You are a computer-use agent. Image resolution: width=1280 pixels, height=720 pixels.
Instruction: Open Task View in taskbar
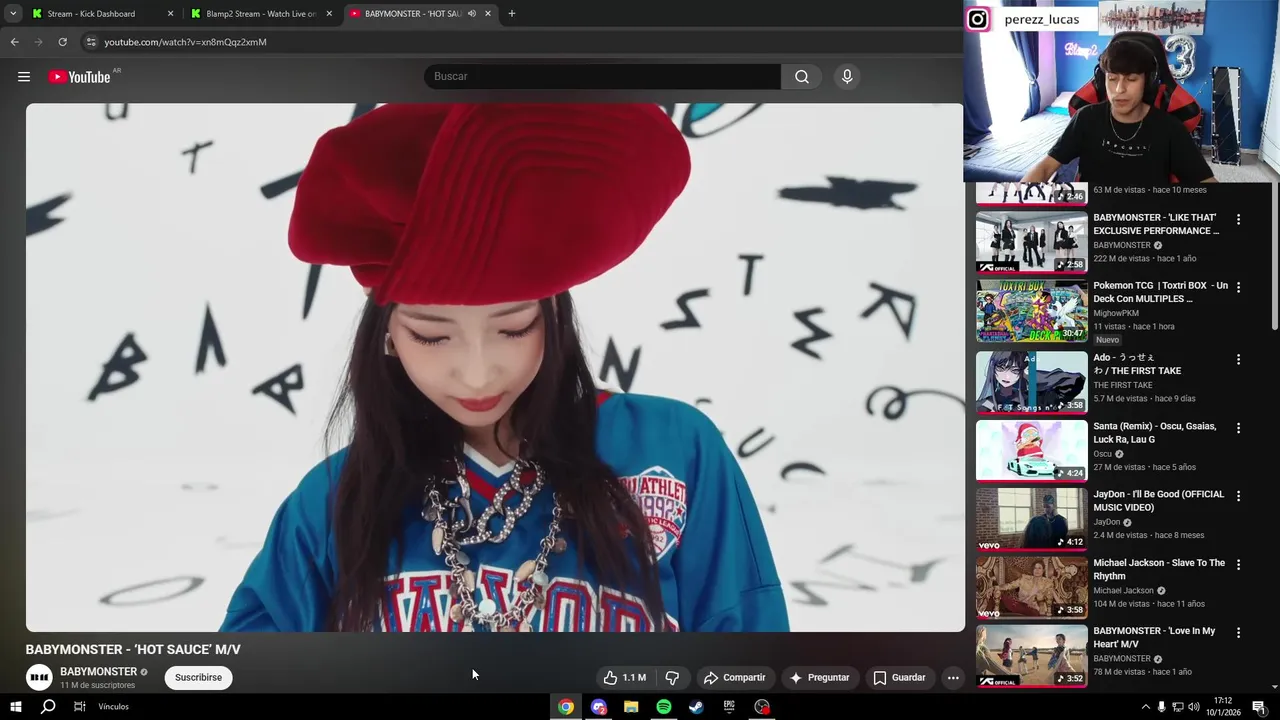pos(79,707)
